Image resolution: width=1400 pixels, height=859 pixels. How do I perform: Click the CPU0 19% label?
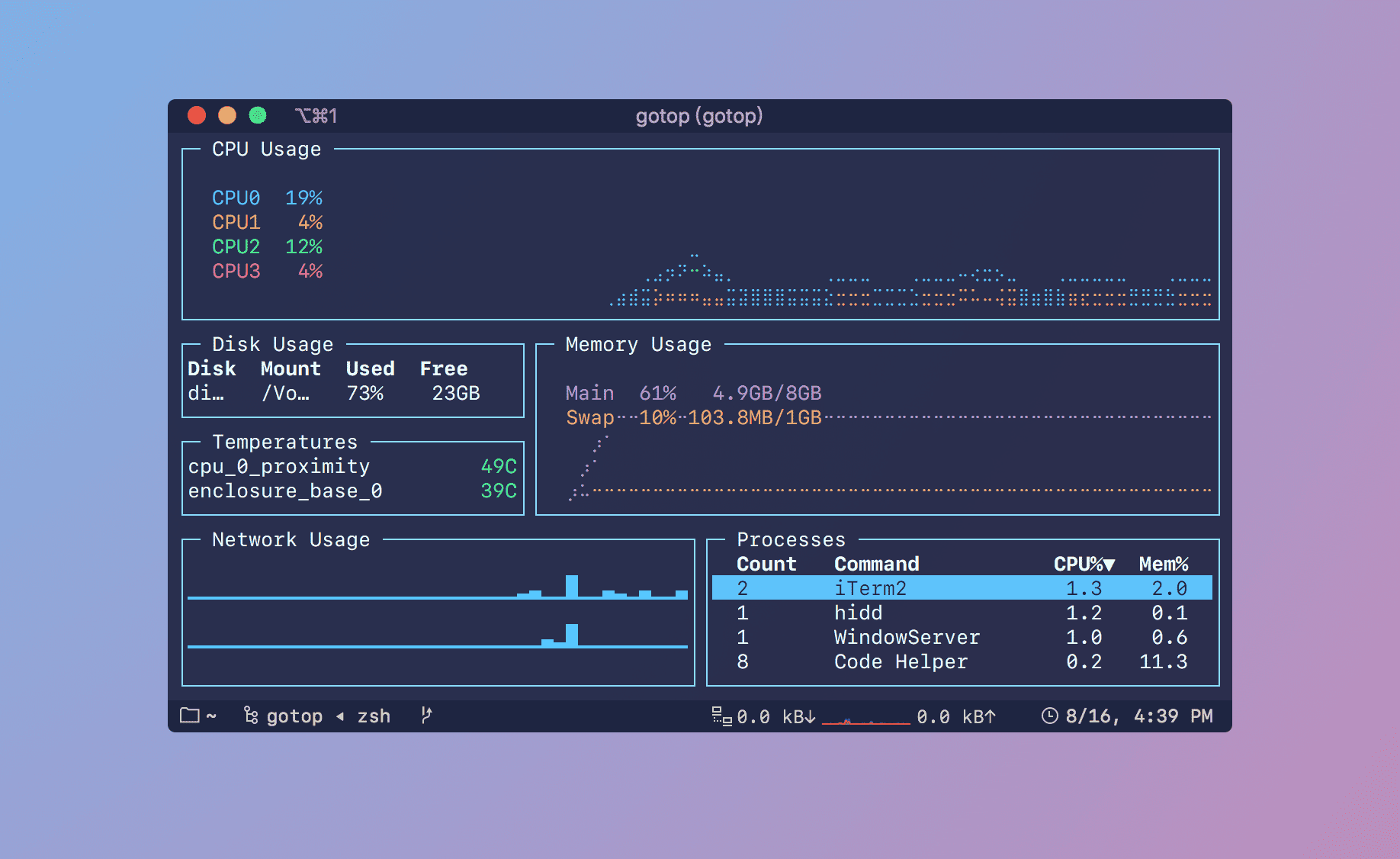pyautogui.click(x=267, y=198)
